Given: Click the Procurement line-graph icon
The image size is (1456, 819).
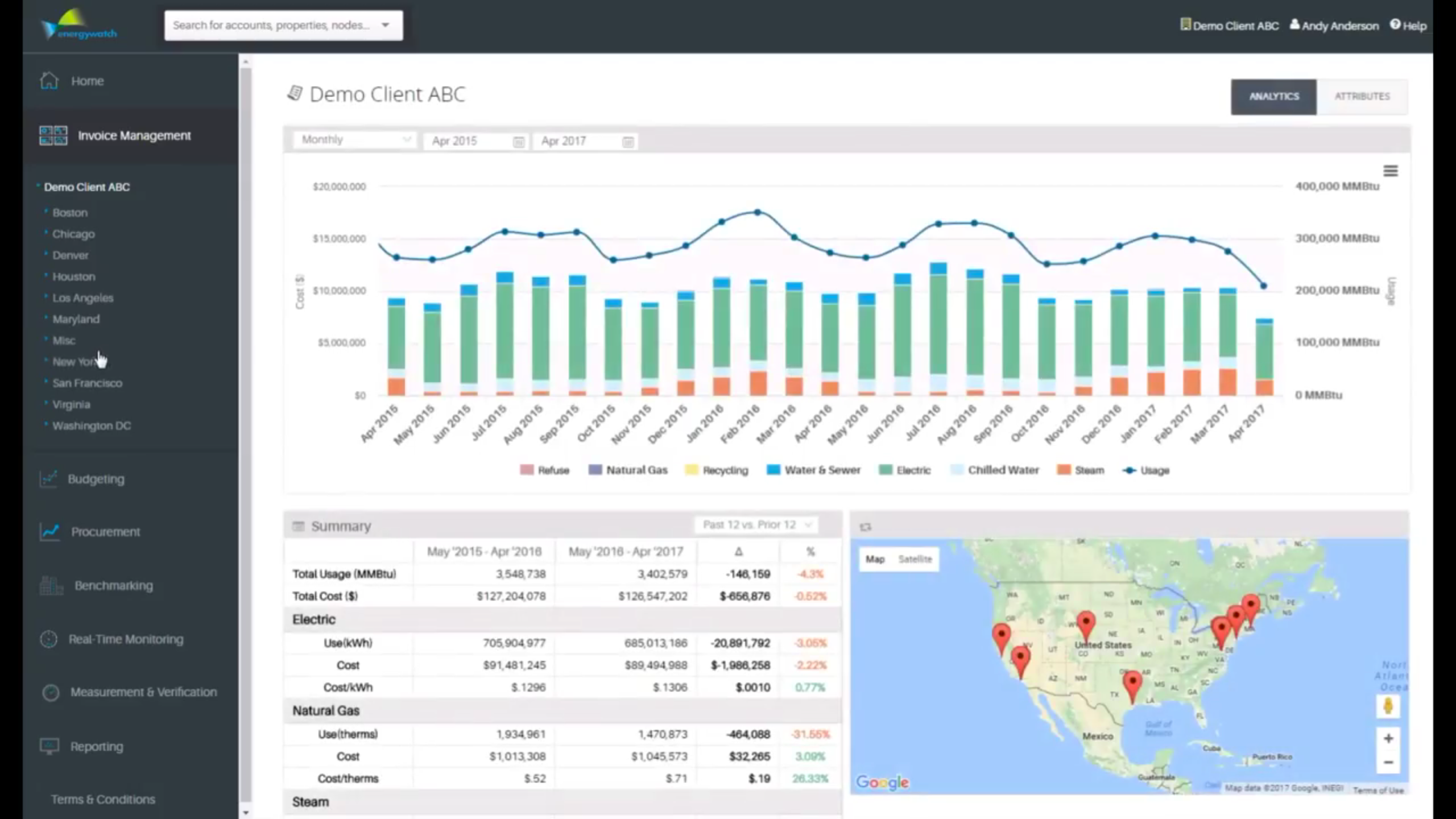Looking at the screenshot, I should click(50, 532).
